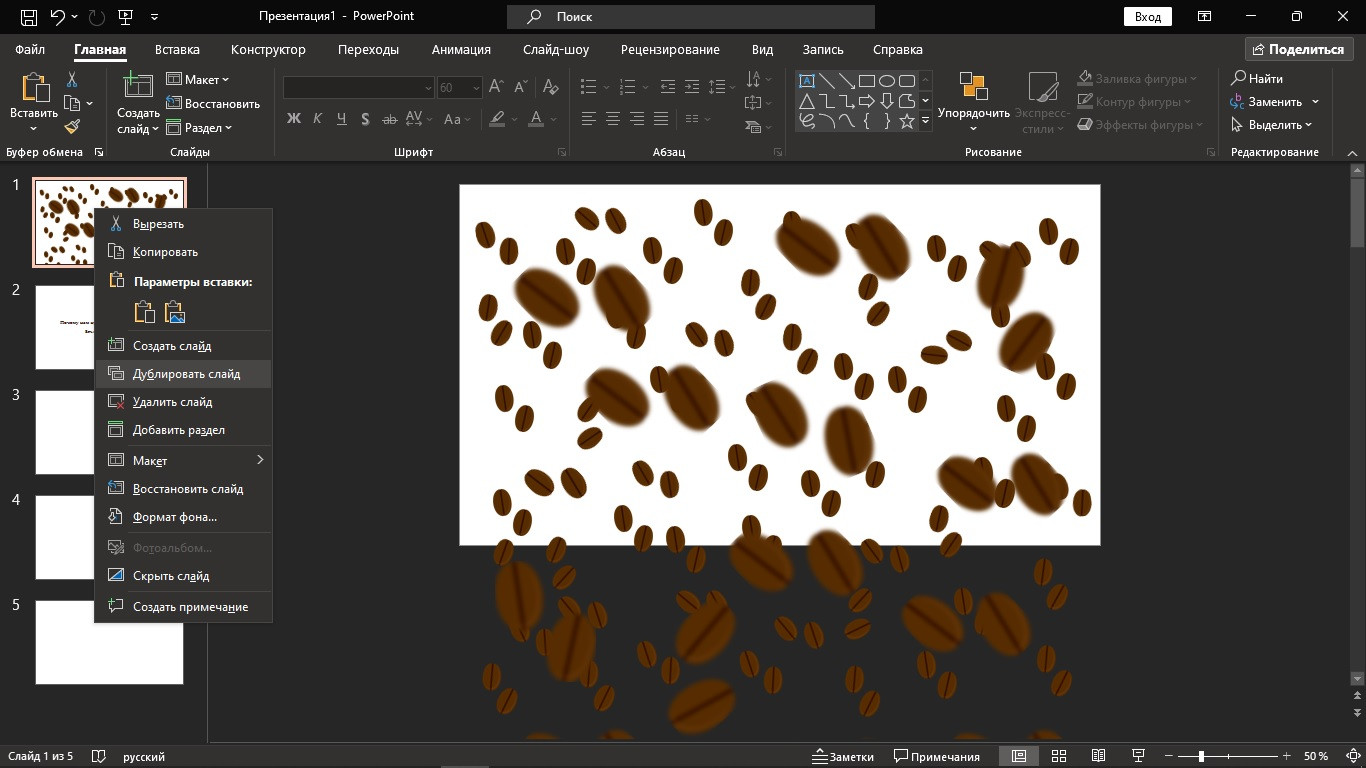Click the Поделиться button

[x=1297, y=49]
